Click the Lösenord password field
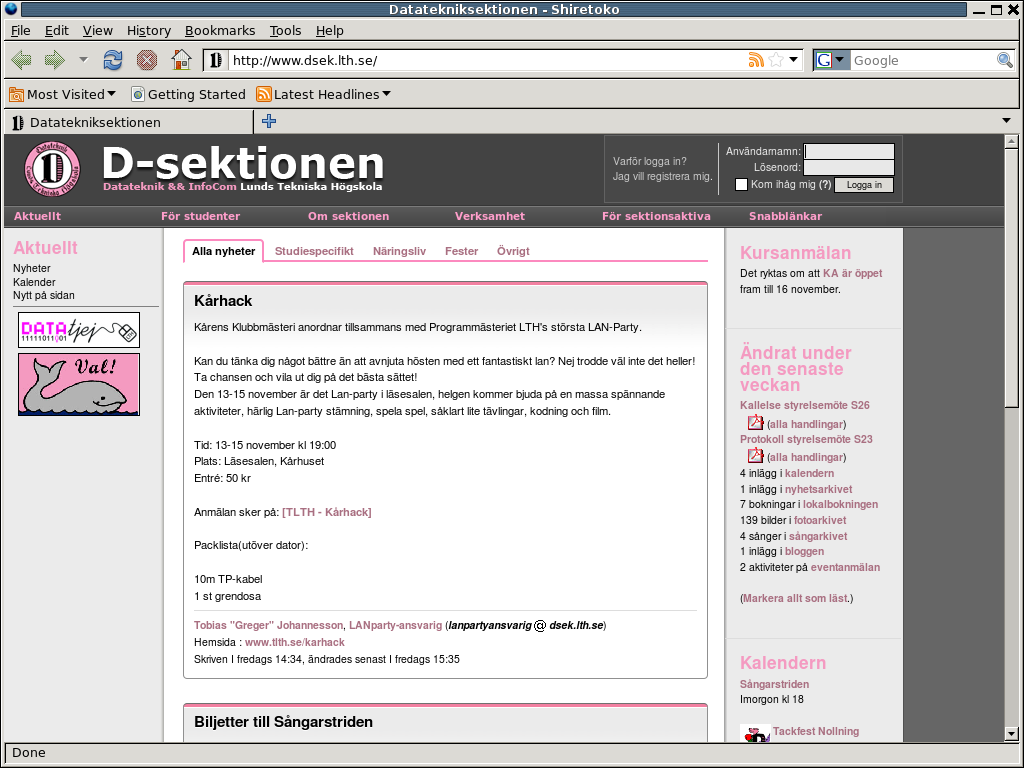The image size is (1024, 768). tap(849, 168)
